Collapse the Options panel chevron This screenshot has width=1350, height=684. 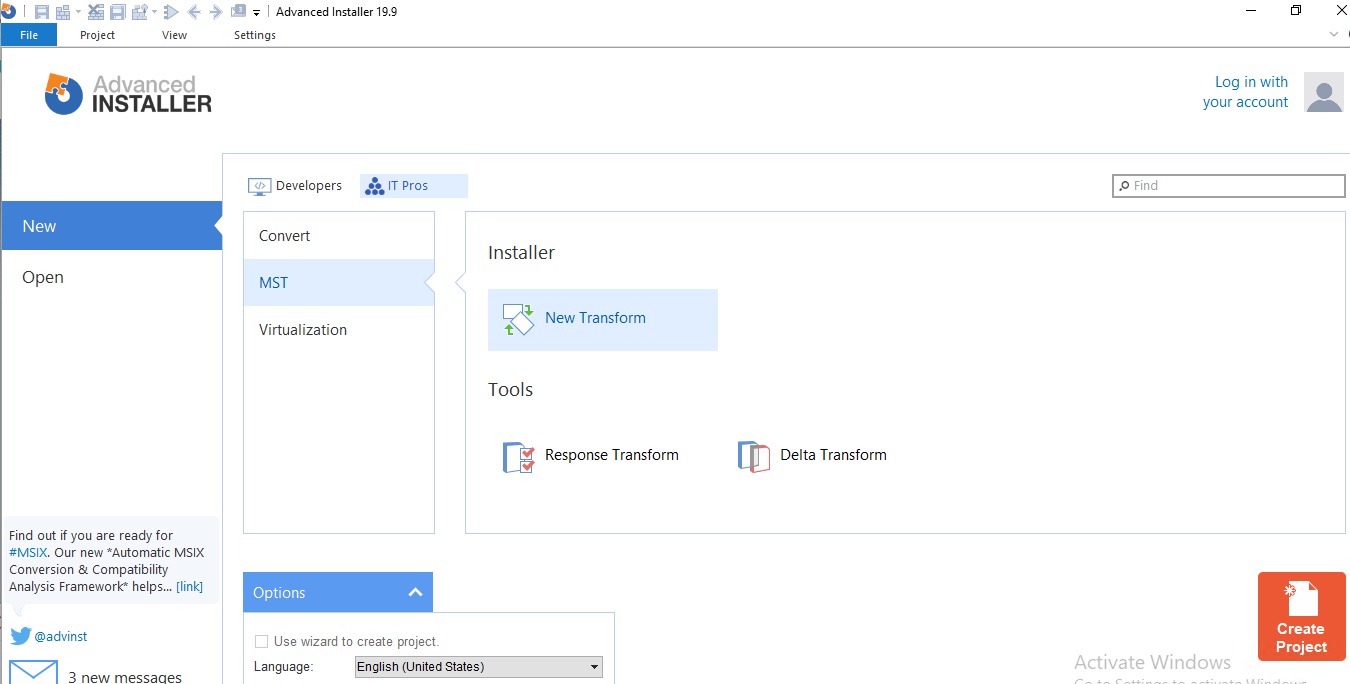415,592
